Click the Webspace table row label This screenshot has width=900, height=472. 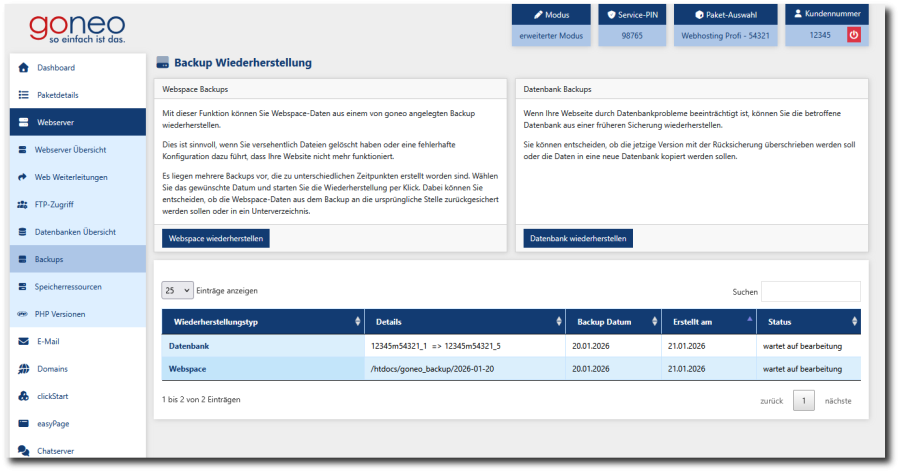click(188, 369)
